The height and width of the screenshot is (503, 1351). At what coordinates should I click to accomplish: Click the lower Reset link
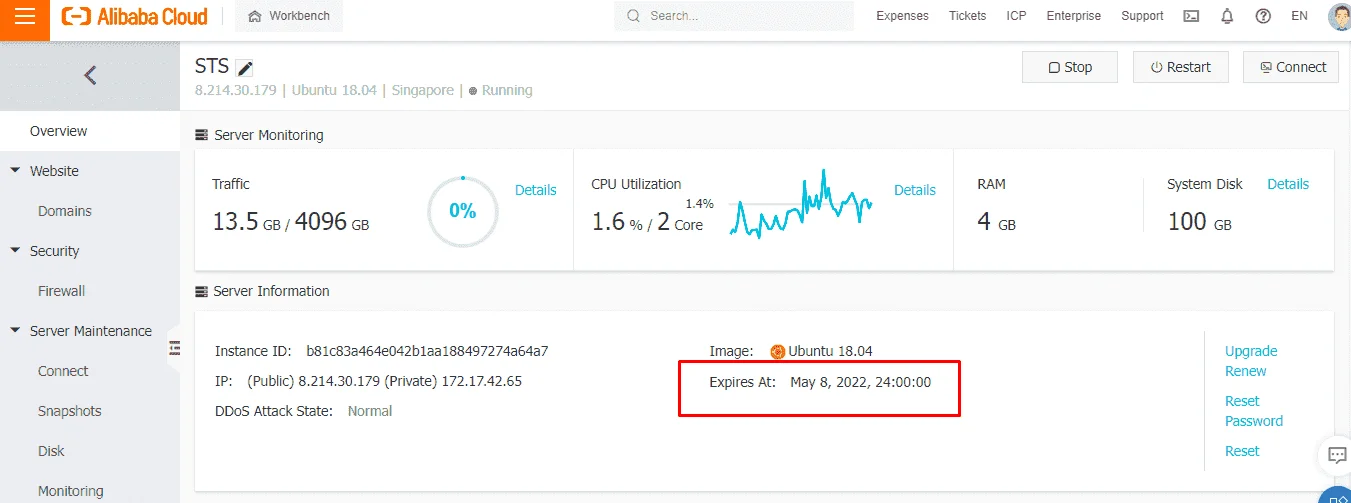pos(1242,451)
